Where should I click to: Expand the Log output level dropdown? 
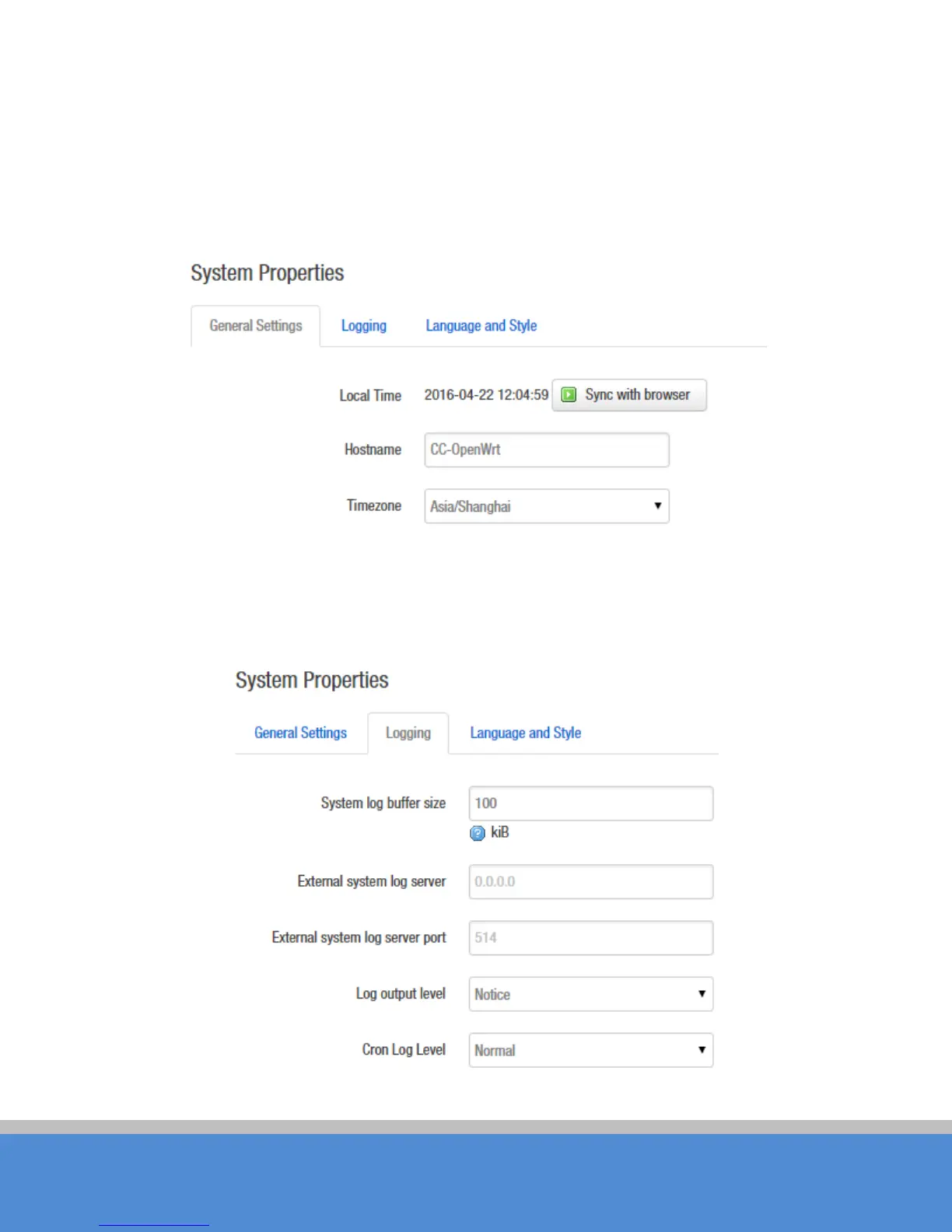(590, 994)
